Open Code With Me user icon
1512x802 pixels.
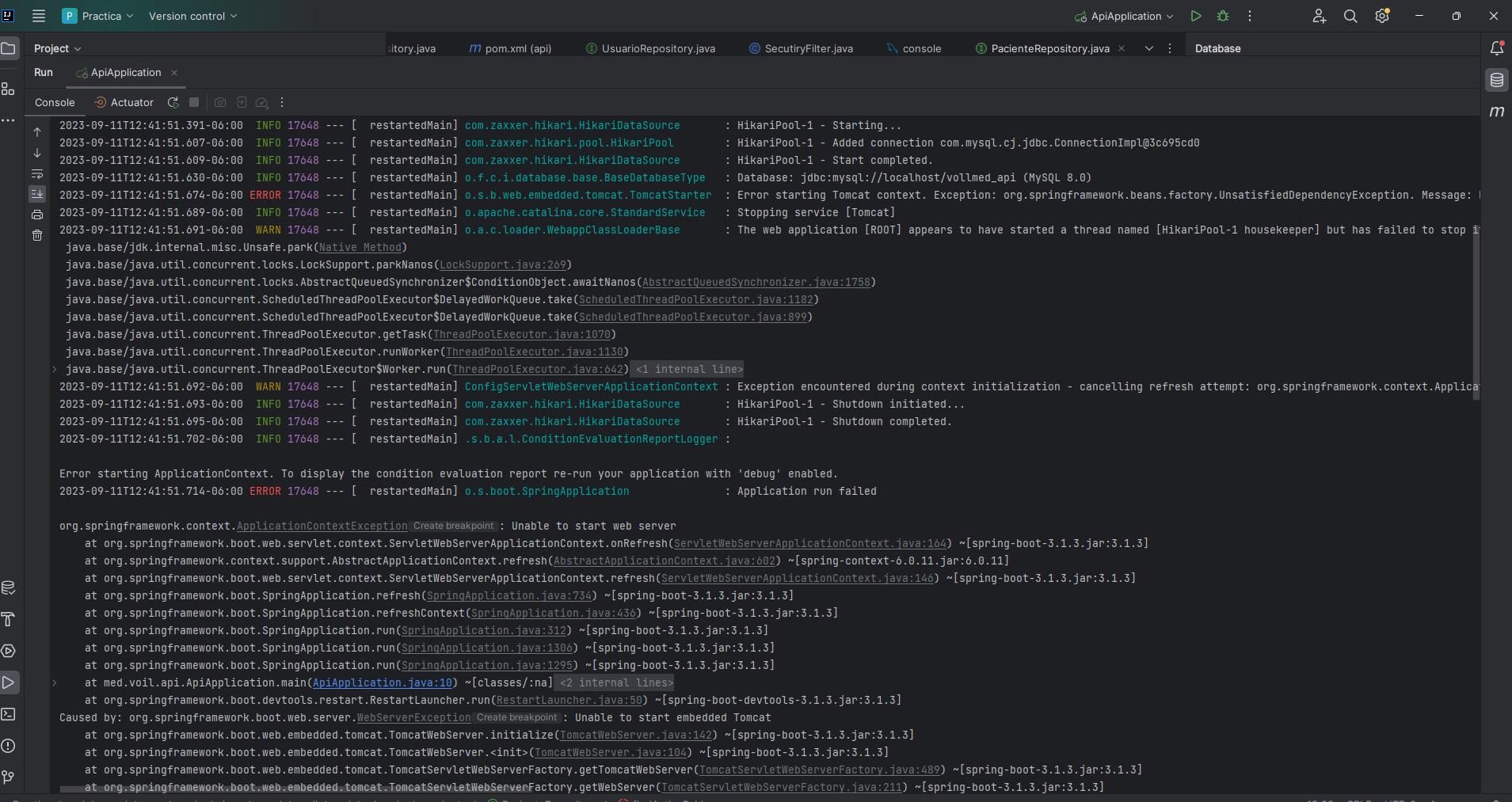coord(1319,16)
